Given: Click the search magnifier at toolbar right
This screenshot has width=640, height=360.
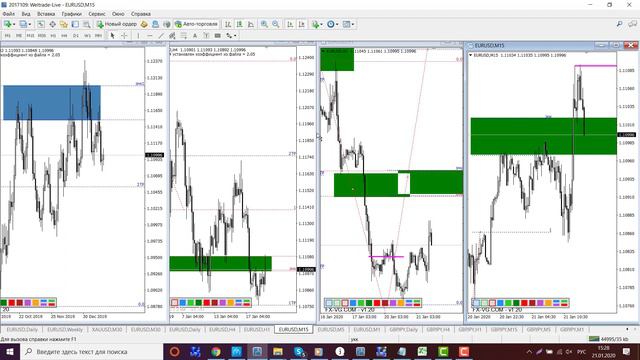Looking at the screenshot, I should pyautogui.click(x=620, y=24).
